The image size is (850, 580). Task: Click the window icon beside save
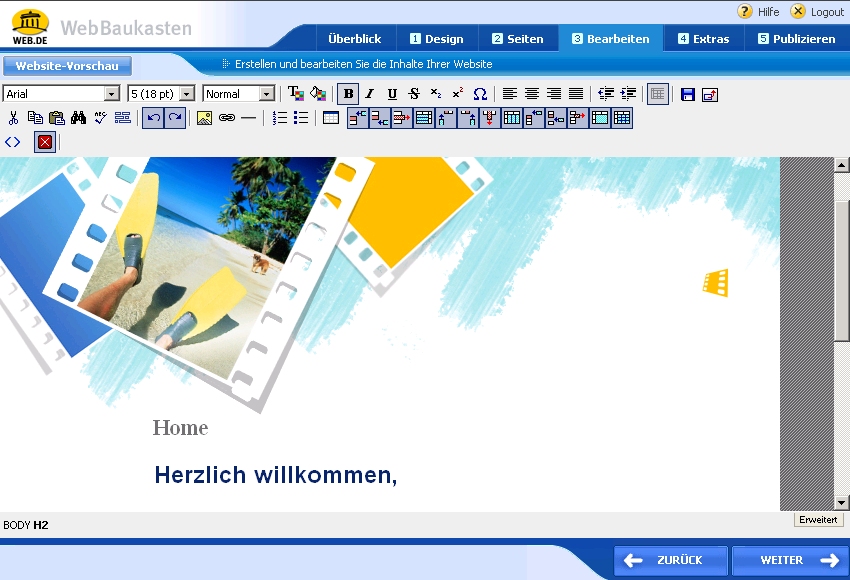[x=710, y=95]
